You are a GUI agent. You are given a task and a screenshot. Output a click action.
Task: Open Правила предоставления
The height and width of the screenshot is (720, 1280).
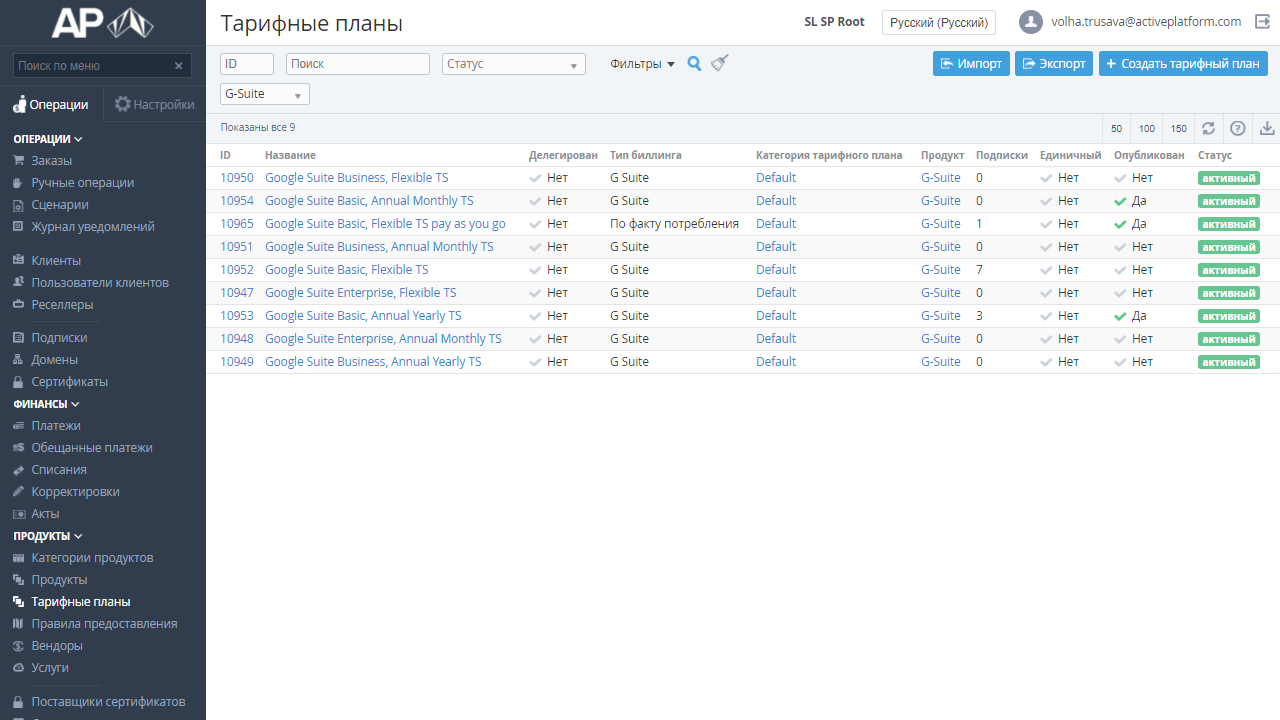(104, 624)
